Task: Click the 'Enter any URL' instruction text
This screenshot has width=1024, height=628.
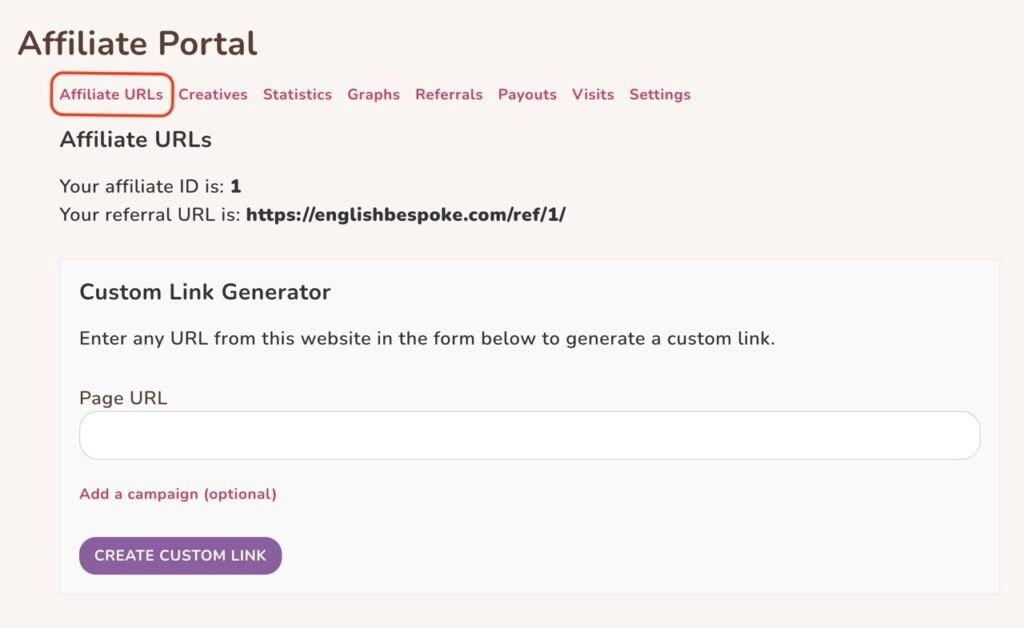Action: point(427,338)
